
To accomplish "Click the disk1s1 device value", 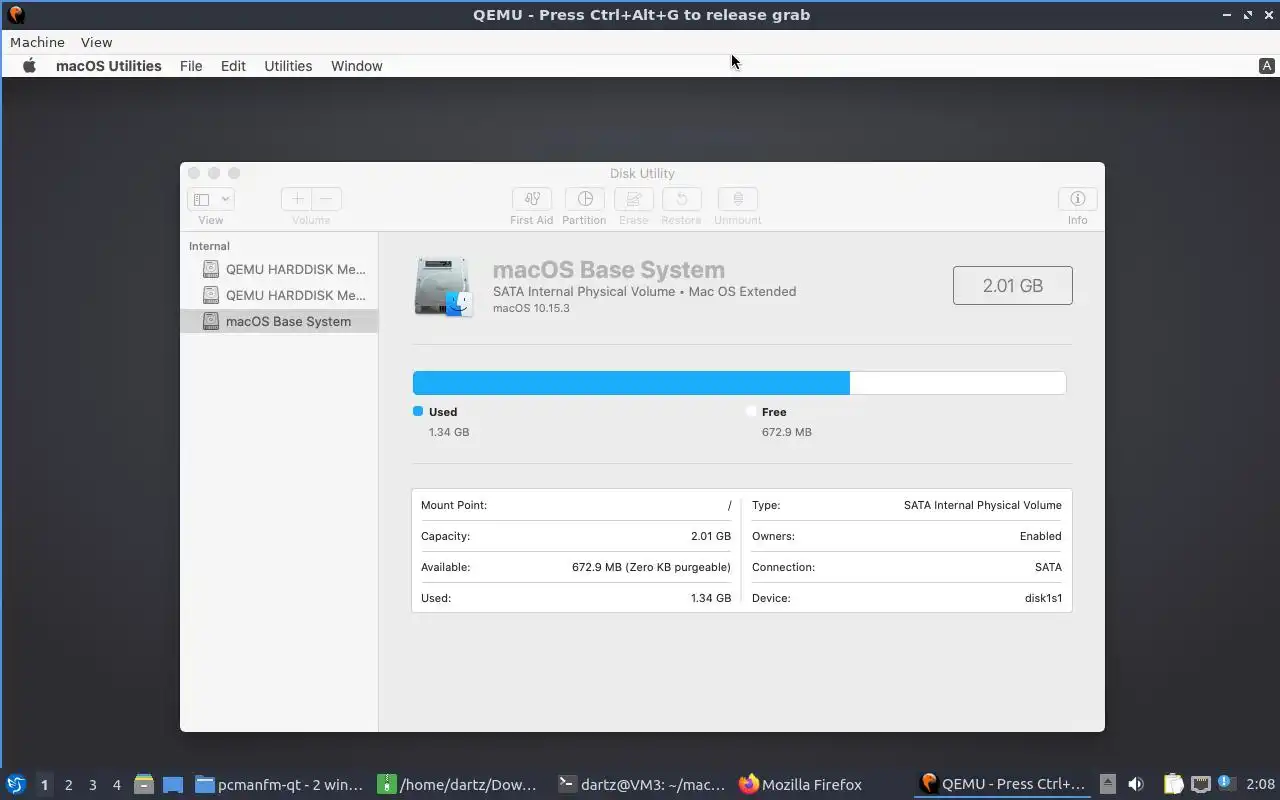I will pyautogui.click(x=1043, y=598).
